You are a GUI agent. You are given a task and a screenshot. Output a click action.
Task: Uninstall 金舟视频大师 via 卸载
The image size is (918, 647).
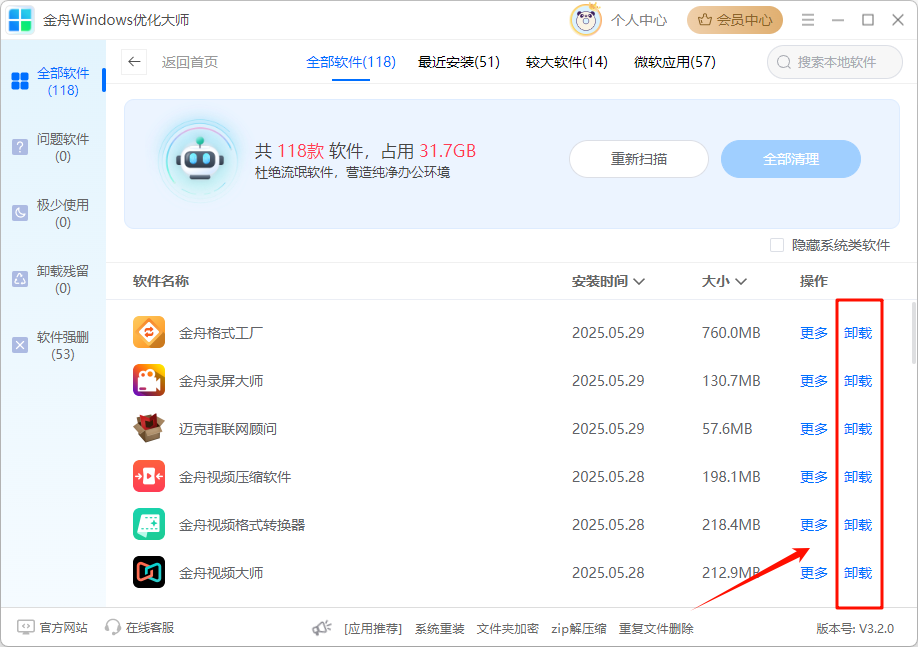(858, 573)
